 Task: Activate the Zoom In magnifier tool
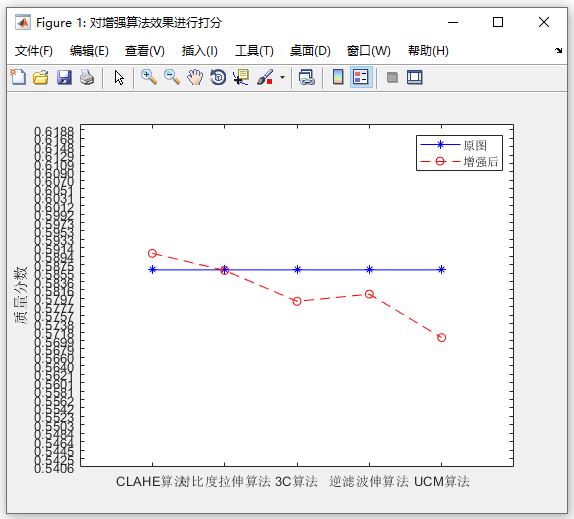pyautogui.click(x=149, y=77)
